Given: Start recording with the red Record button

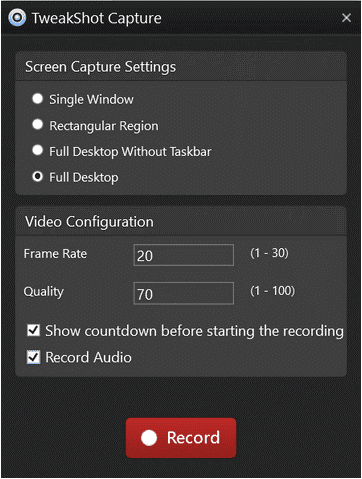Looking at the screenshot, I should tap(181, 438).
